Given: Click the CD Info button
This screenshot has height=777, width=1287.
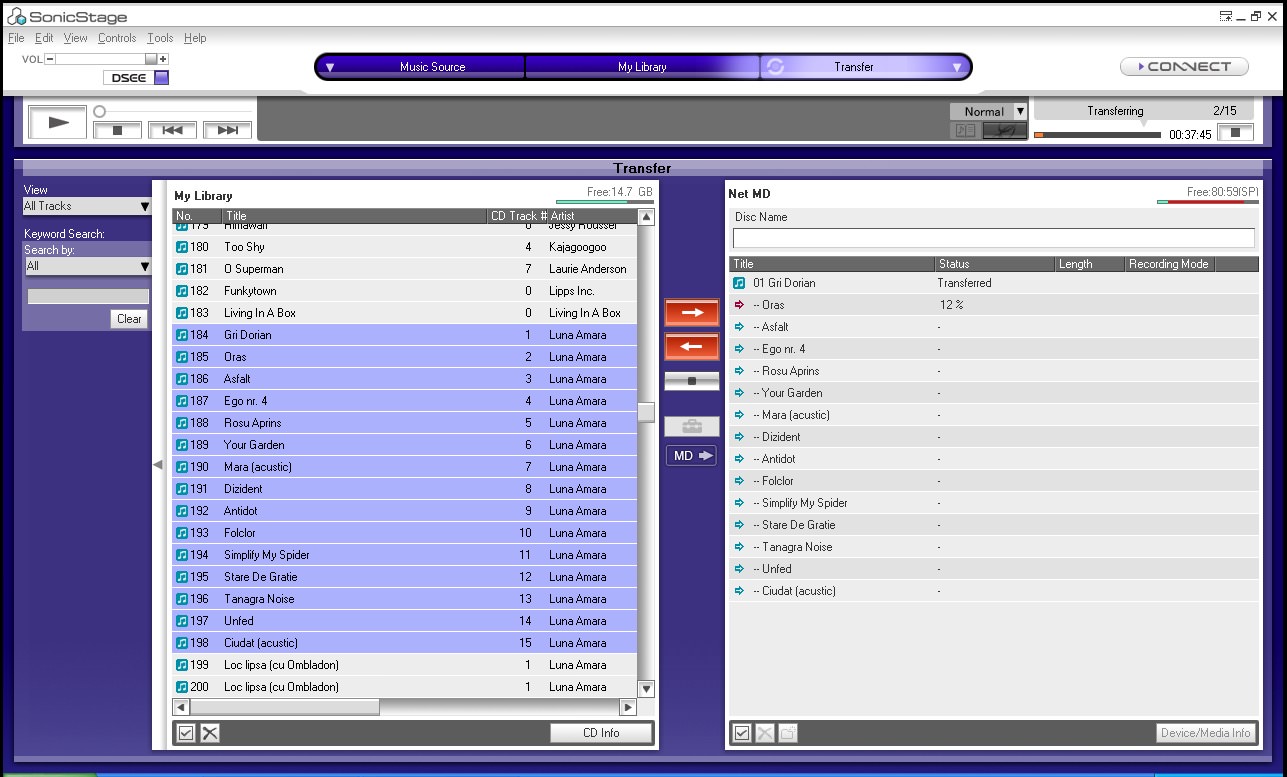Looking at the screenshot, I should pos(601,733).
